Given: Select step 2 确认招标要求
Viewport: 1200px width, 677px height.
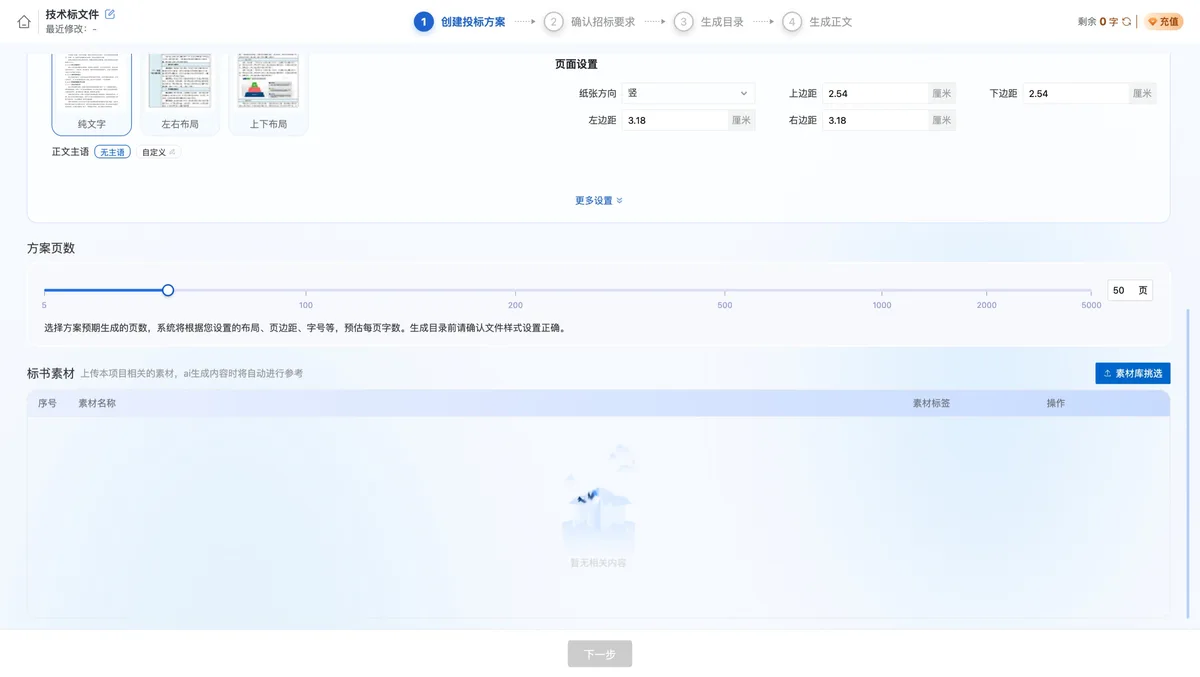Looking at the screenshot, I should [590, 21].
